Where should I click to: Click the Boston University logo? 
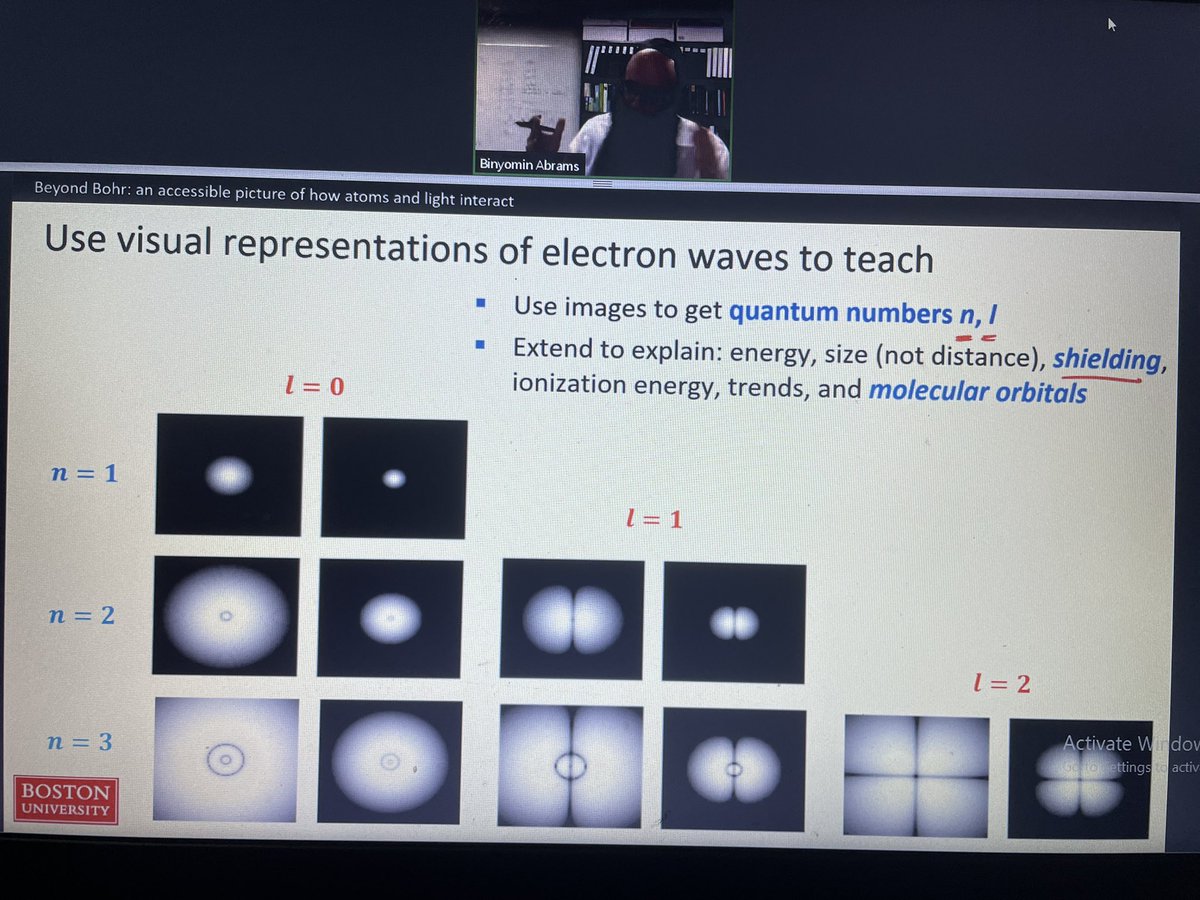[x=66, y=800]
